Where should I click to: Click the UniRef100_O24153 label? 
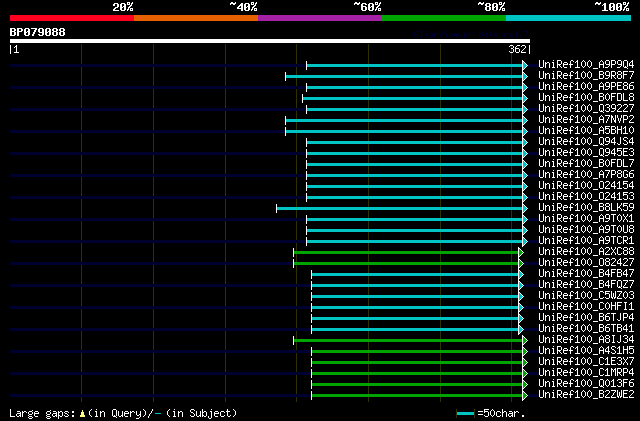click(x=586, y=197)
